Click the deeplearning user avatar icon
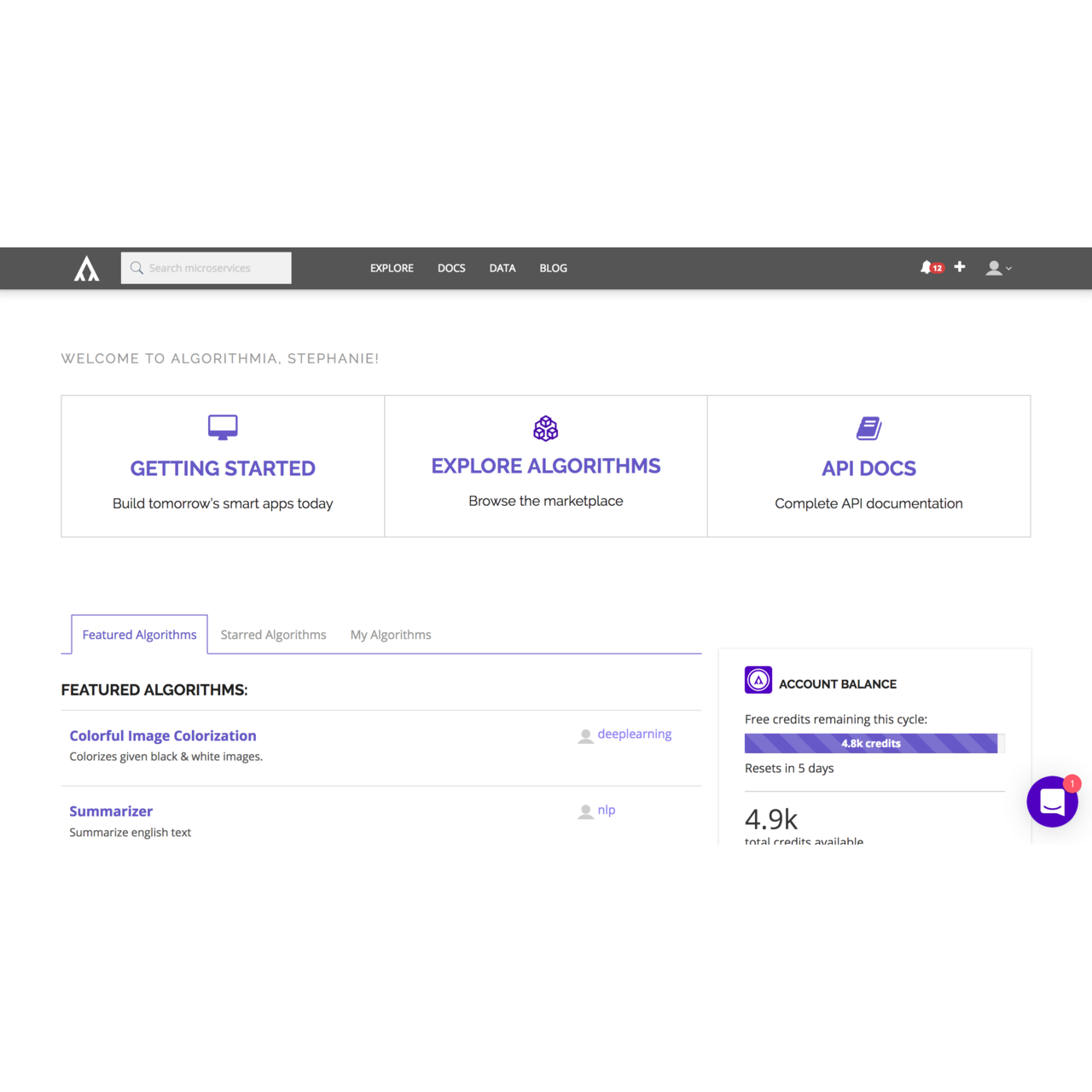1092x1092 pixels. click(585, 734)
